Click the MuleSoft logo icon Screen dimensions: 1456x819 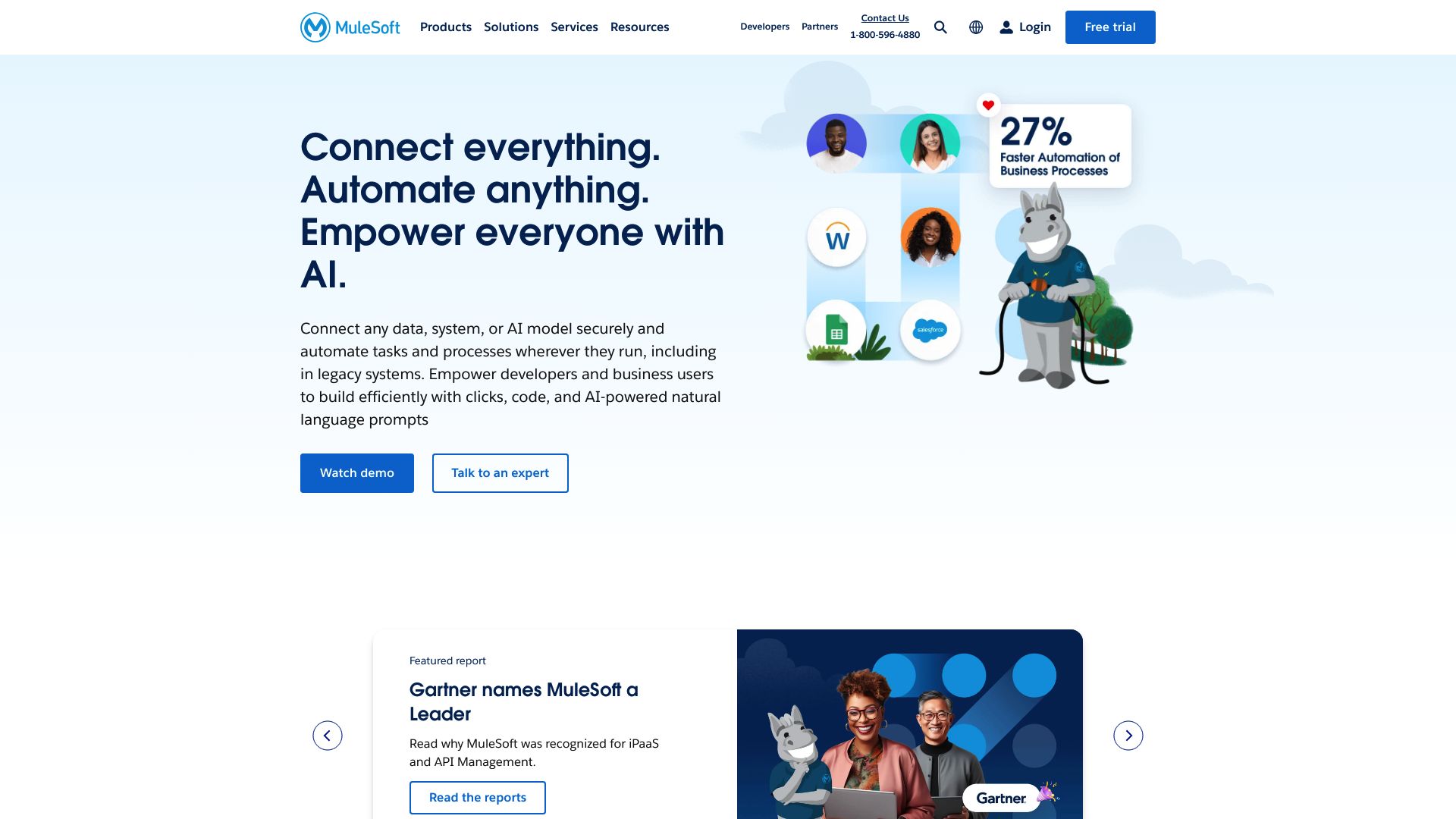314,27
